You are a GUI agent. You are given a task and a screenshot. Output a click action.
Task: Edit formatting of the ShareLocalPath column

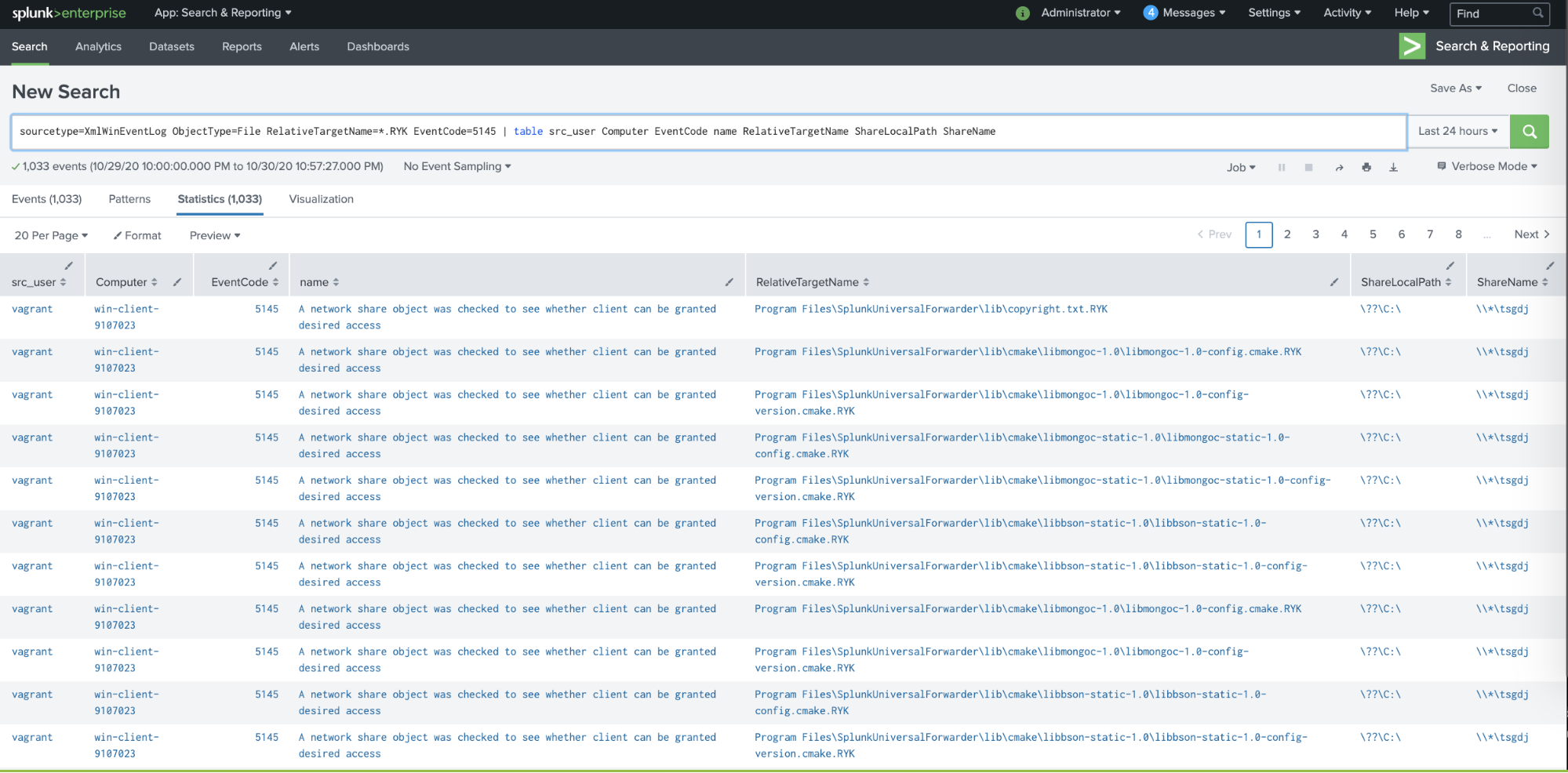[x=1450, y=266]
